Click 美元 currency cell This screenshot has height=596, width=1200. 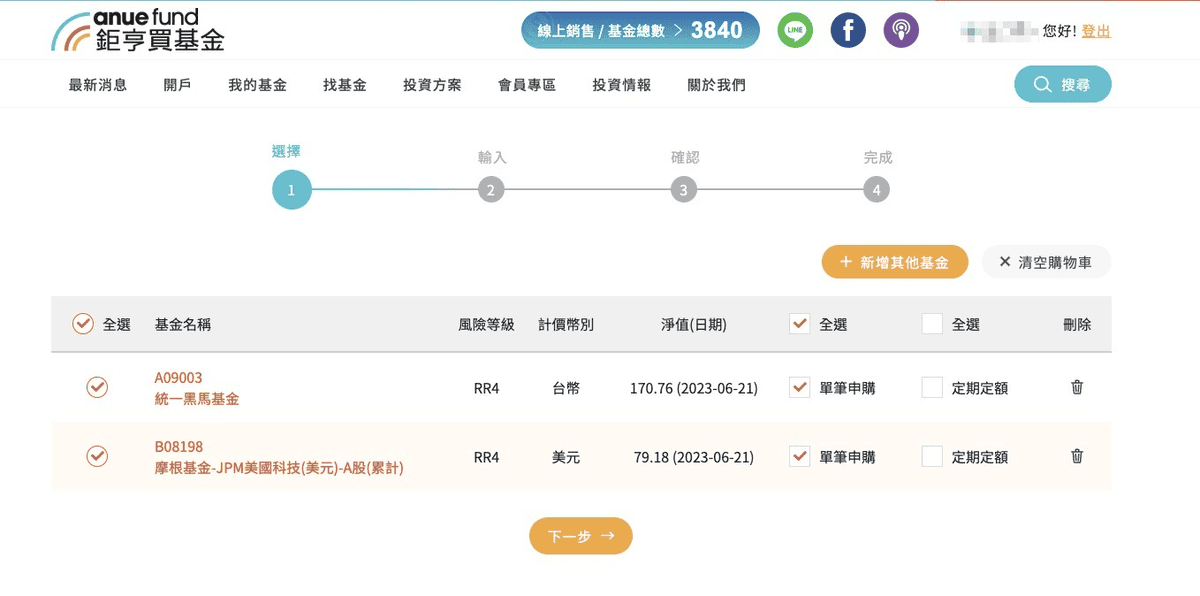coord(566,457)
